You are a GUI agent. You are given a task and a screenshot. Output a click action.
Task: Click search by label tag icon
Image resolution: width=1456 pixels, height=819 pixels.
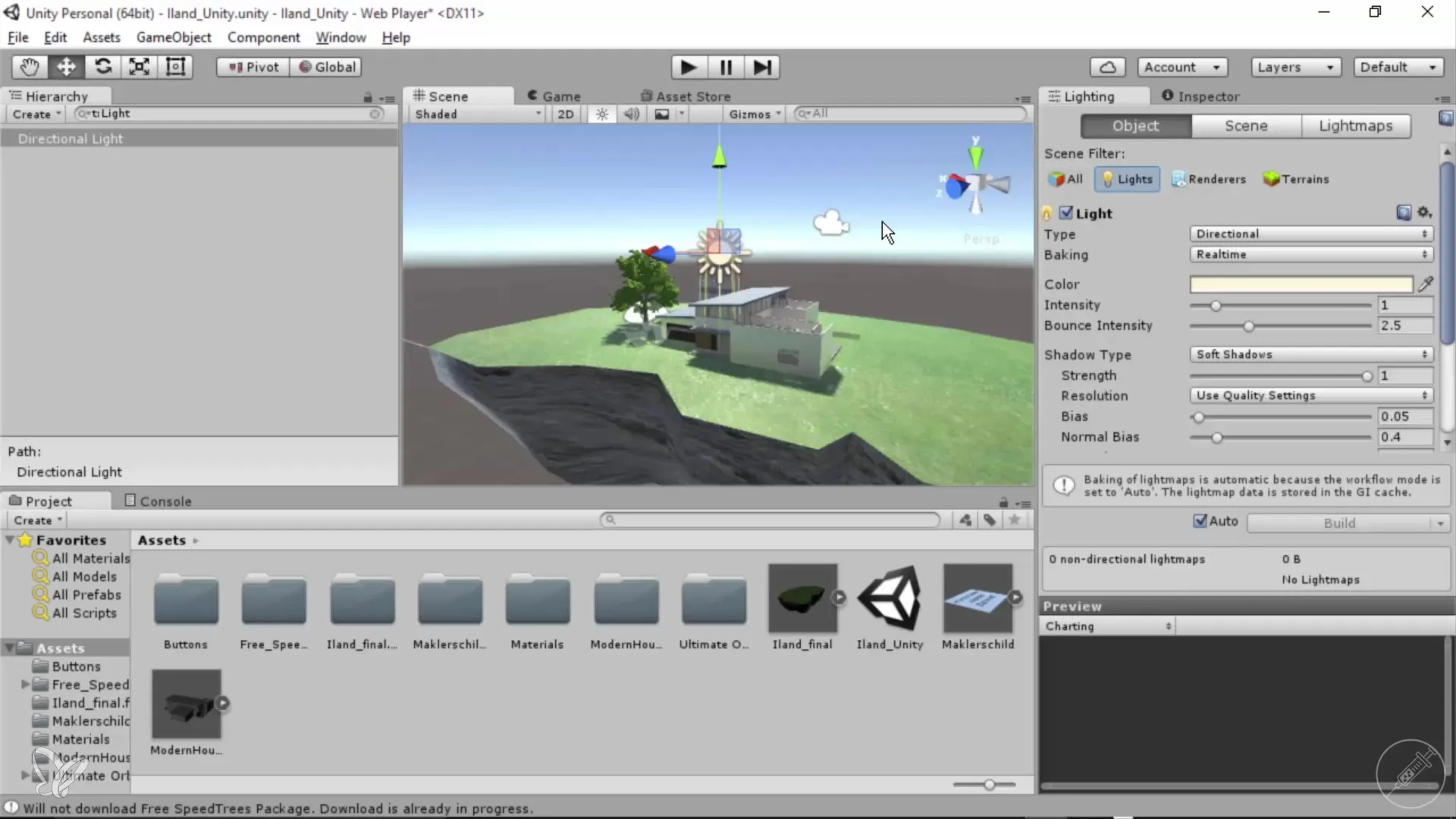point(990,520)
